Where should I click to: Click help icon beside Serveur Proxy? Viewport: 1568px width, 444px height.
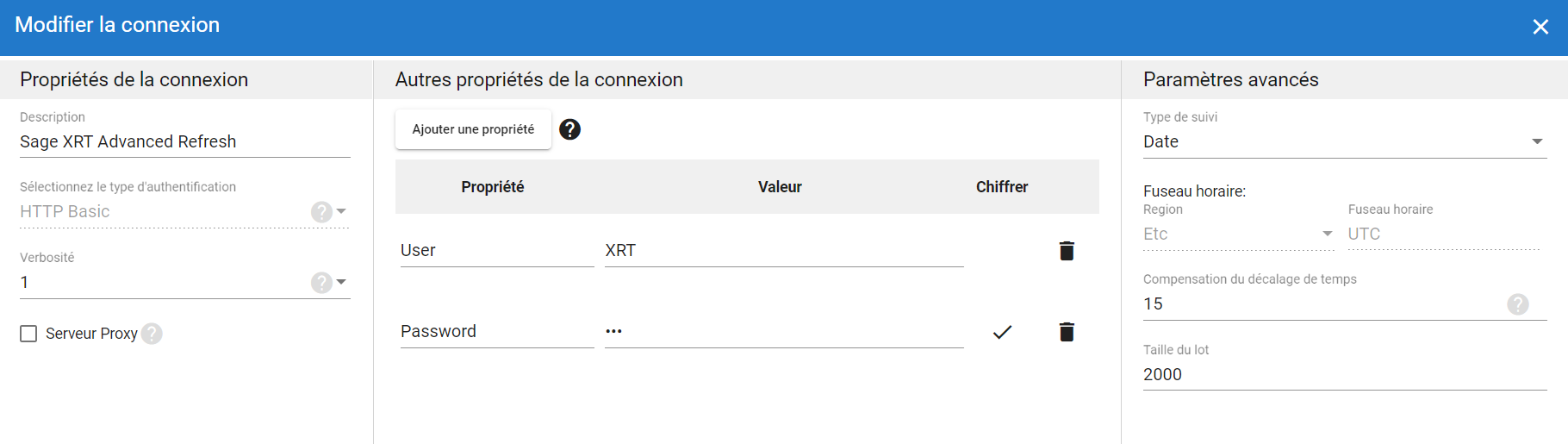pyautogui.click(x=152, y=334)
